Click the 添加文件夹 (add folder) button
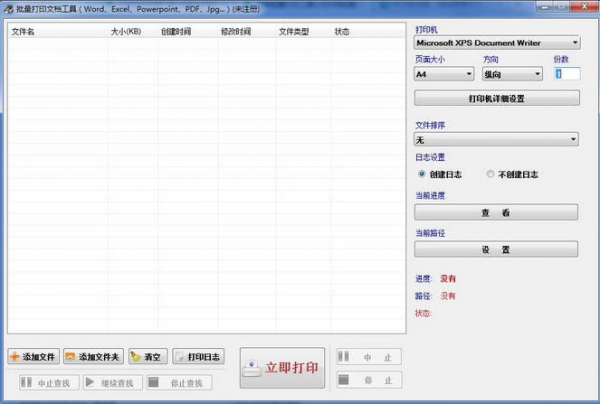Viewport: 600px width, 404px height. (93, 357)
